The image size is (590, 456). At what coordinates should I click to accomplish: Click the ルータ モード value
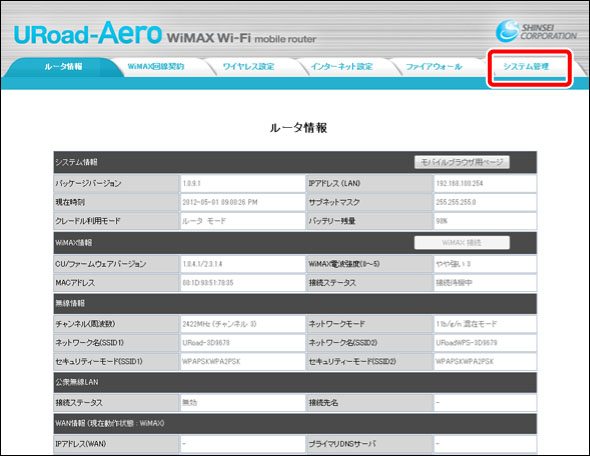pos(204,221)
